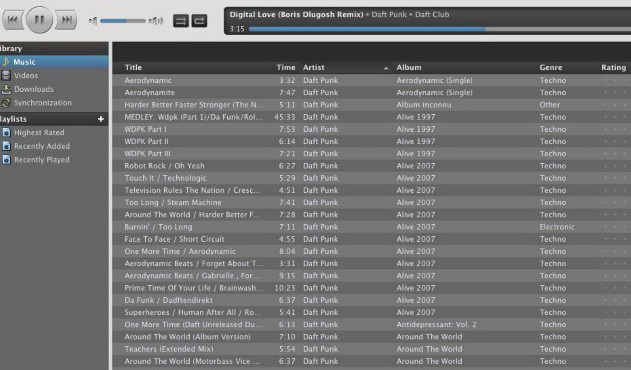
Task: Click the Recently Played playlist icon
Action: (x=6, y=160)
